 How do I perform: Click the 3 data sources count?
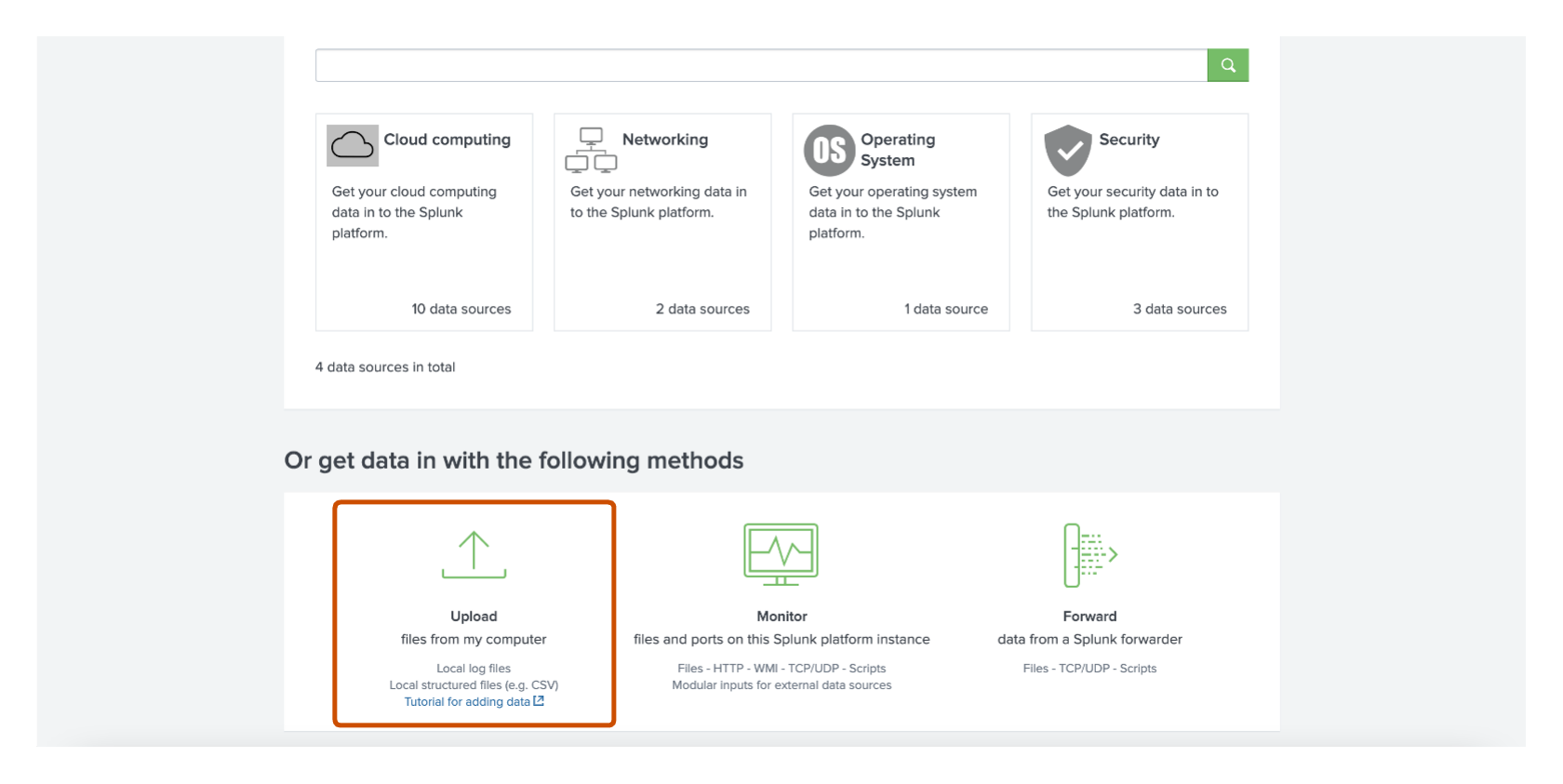[x=1180, y=309]
